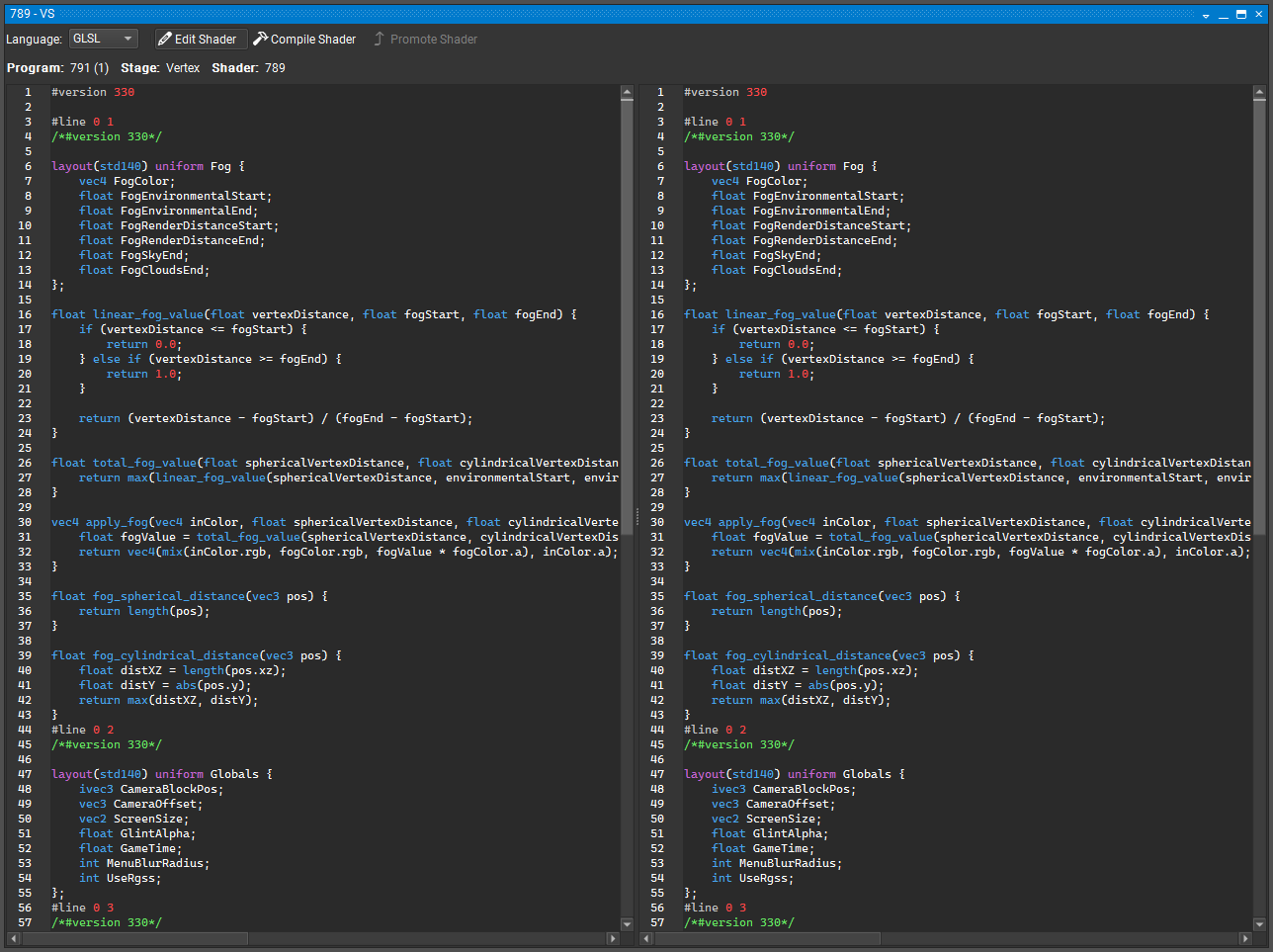The image size is (1273, 952).
Task: Click the left pane scroll-up arrow
Action: (x=627, y=92)
